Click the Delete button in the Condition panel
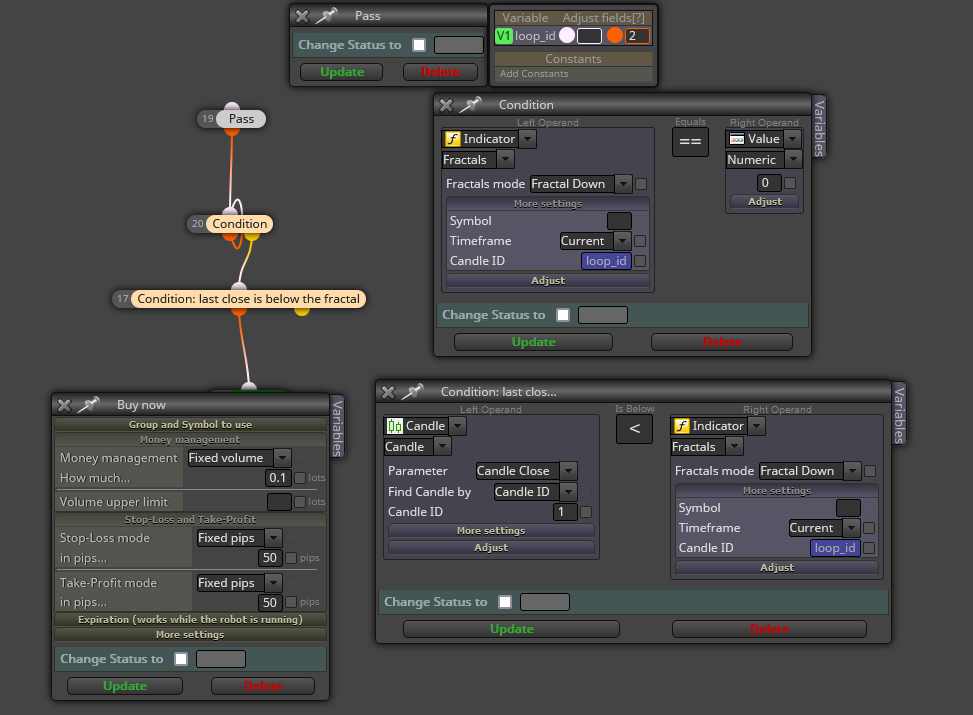The height and width of the screenshot is (715, 973). 722,342
